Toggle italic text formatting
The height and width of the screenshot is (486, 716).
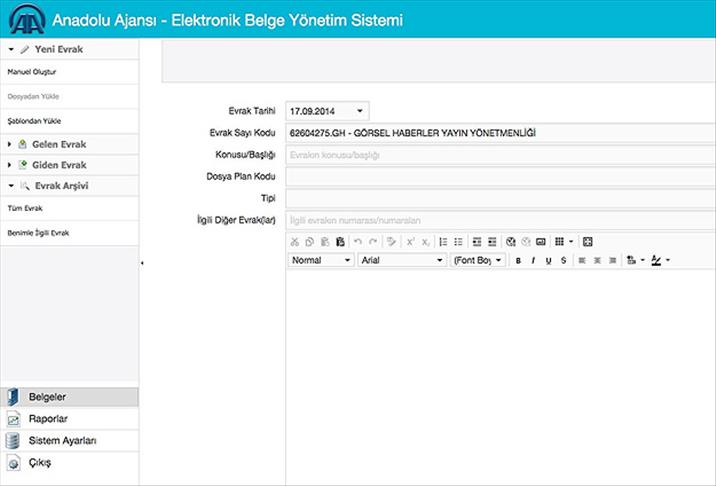pos(533,260)
